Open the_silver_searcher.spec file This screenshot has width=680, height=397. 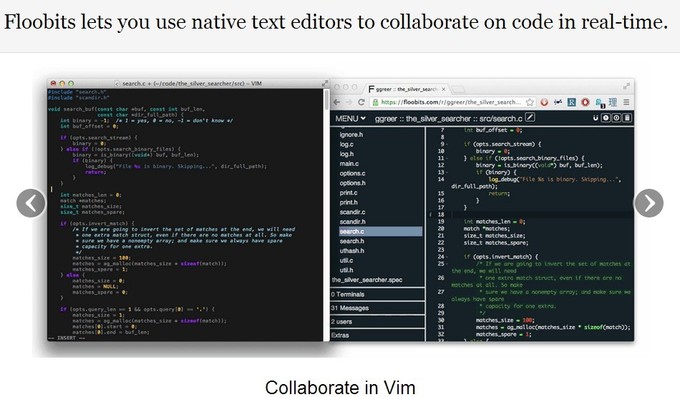tap(367, 280)
